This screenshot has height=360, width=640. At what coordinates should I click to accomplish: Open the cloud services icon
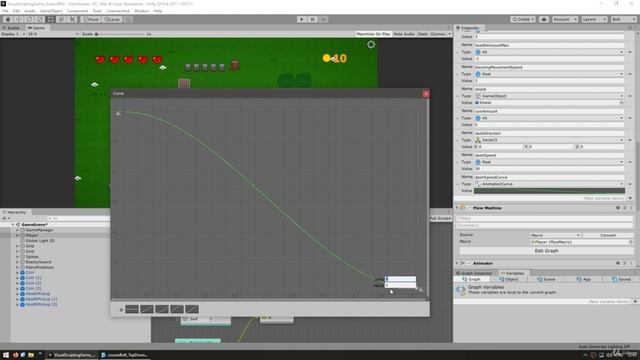click(544, 19)
